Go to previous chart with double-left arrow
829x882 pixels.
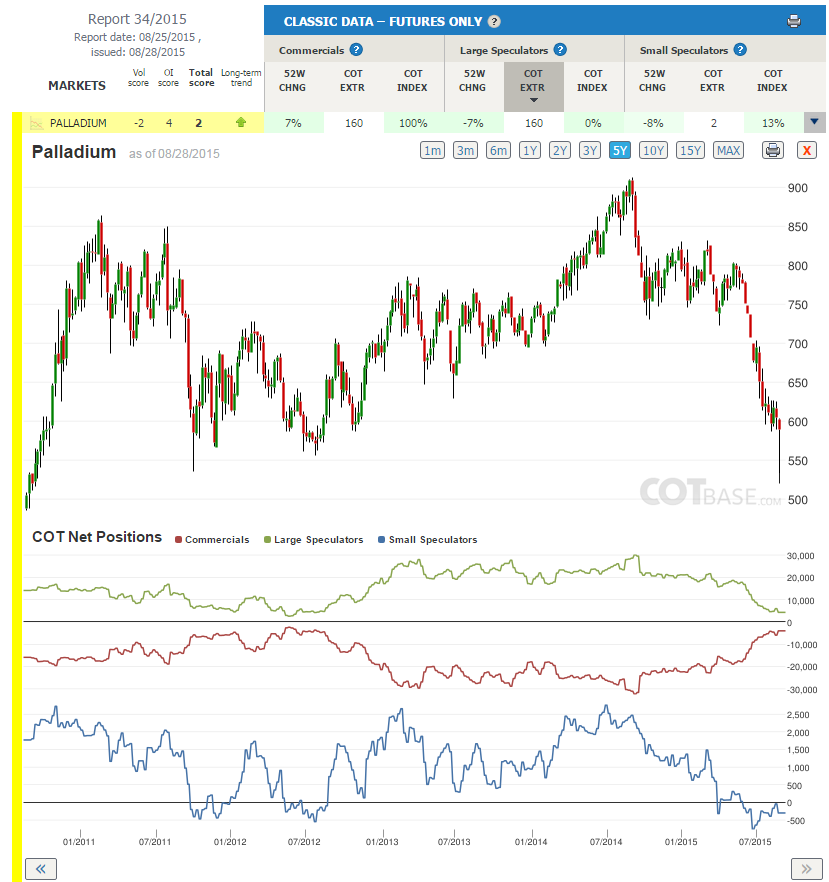coord(40,868)
